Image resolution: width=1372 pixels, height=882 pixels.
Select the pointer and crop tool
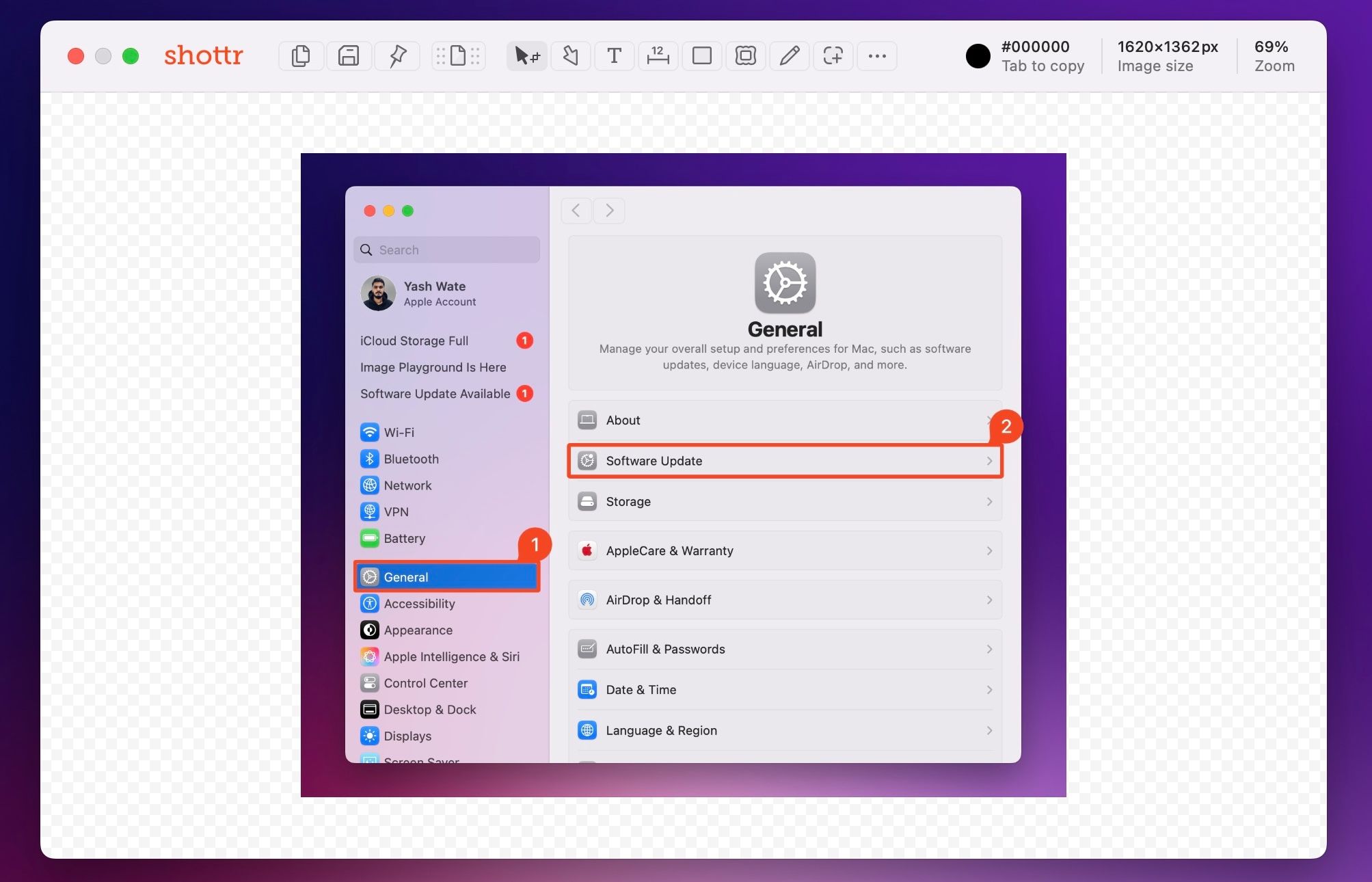click(526, 56)
